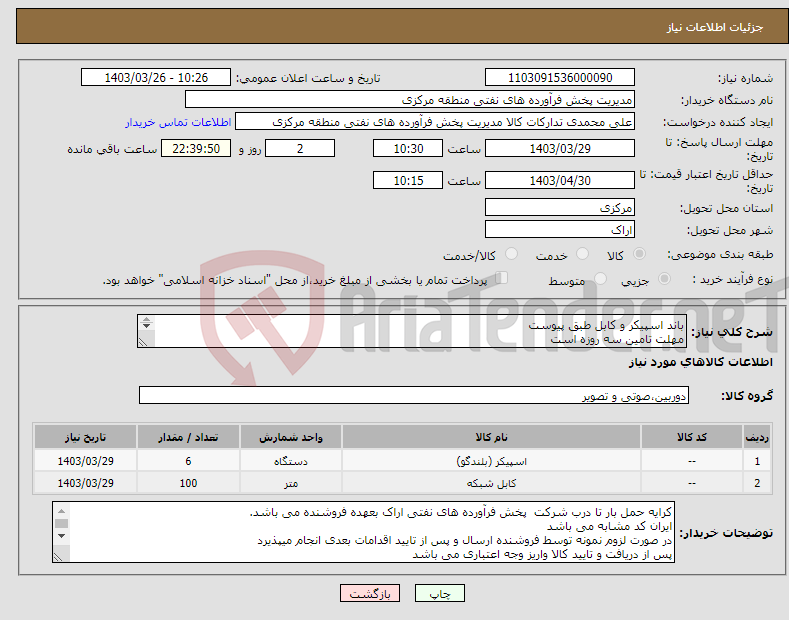Click unit متر in network cable row

tap(291, 483)
